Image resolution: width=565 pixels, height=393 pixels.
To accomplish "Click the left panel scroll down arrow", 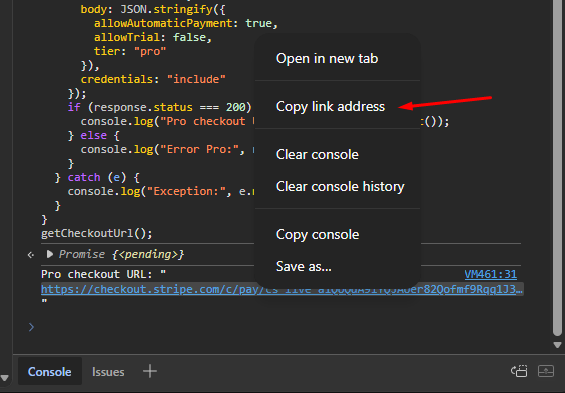I will point(5,378).
